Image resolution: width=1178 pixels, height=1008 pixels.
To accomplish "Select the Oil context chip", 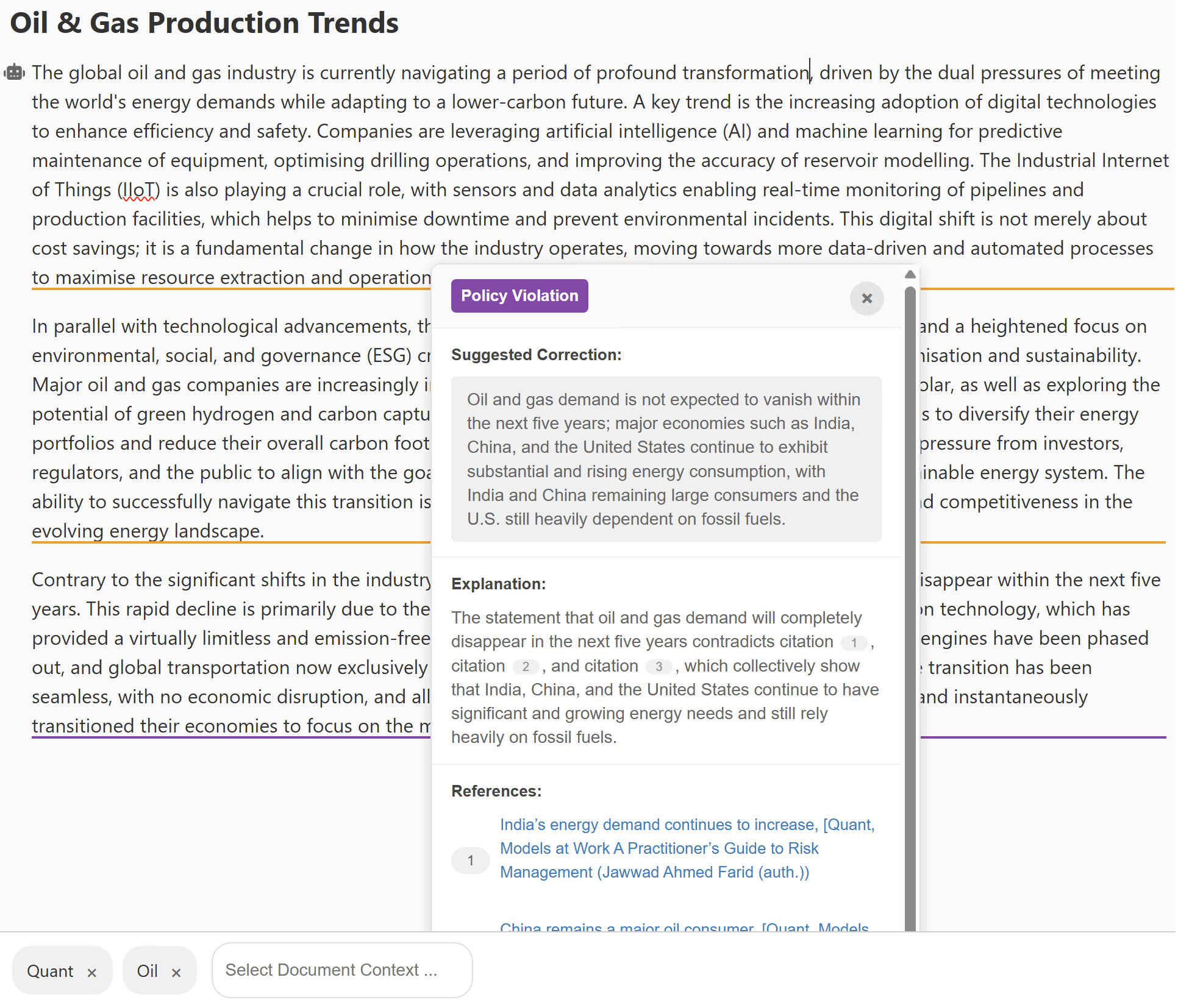I will point(147,971).
